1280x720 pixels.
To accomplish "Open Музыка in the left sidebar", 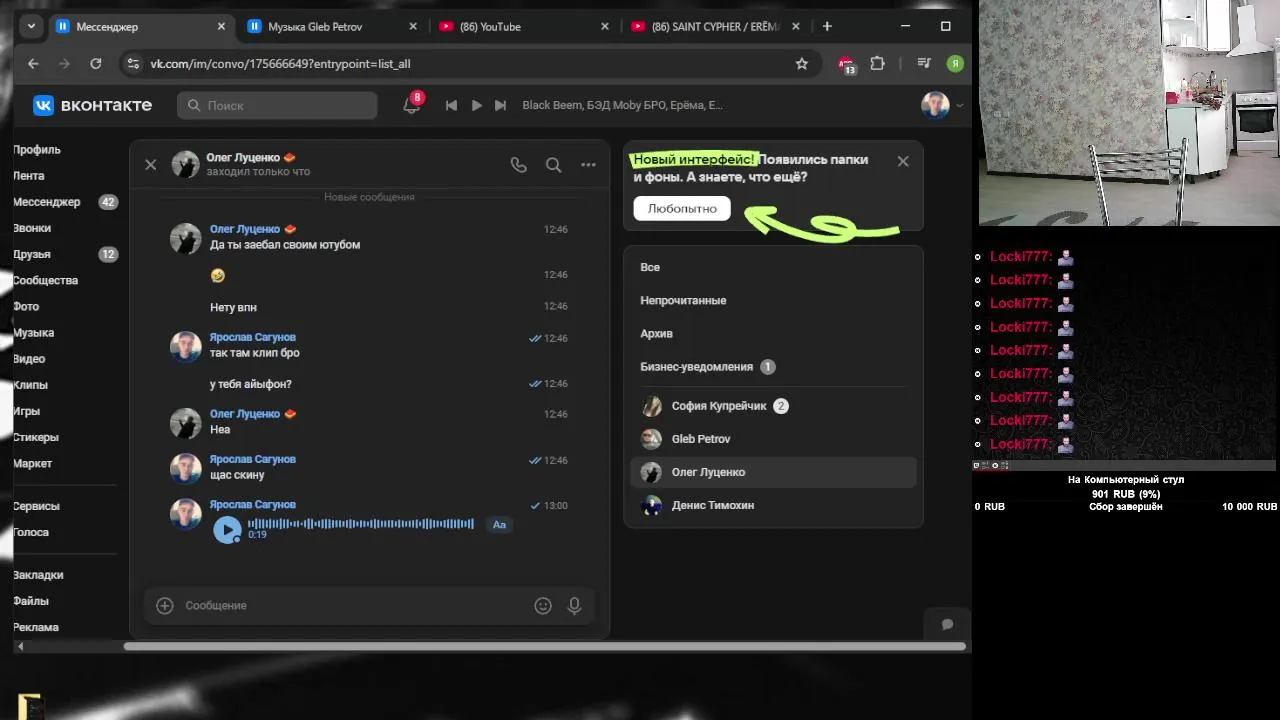I will [34, 333].
